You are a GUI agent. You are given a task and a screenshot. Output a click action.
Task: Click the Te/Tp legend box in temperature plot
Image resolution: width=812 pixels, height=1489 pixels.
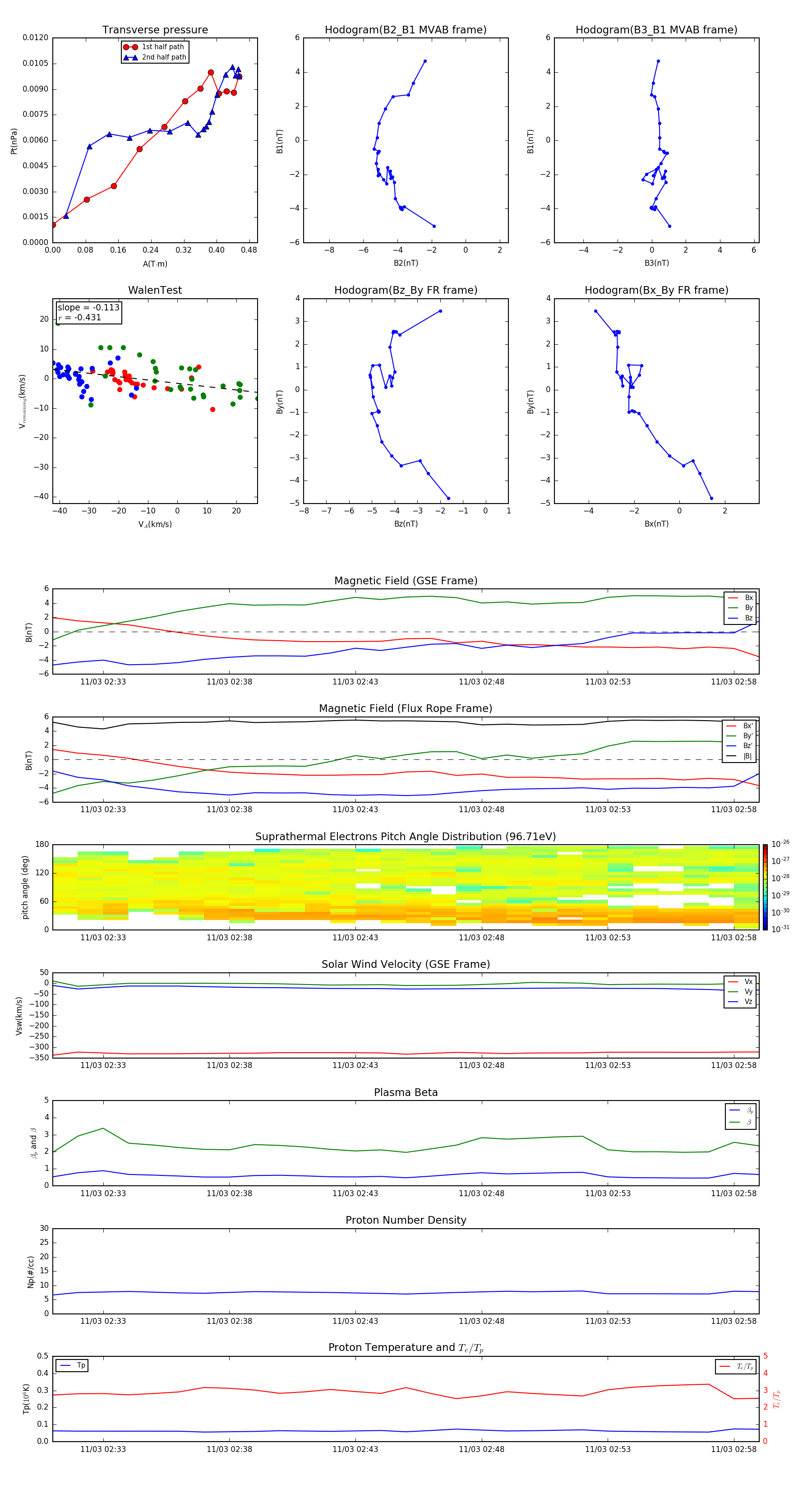[x=736, y=1366]
